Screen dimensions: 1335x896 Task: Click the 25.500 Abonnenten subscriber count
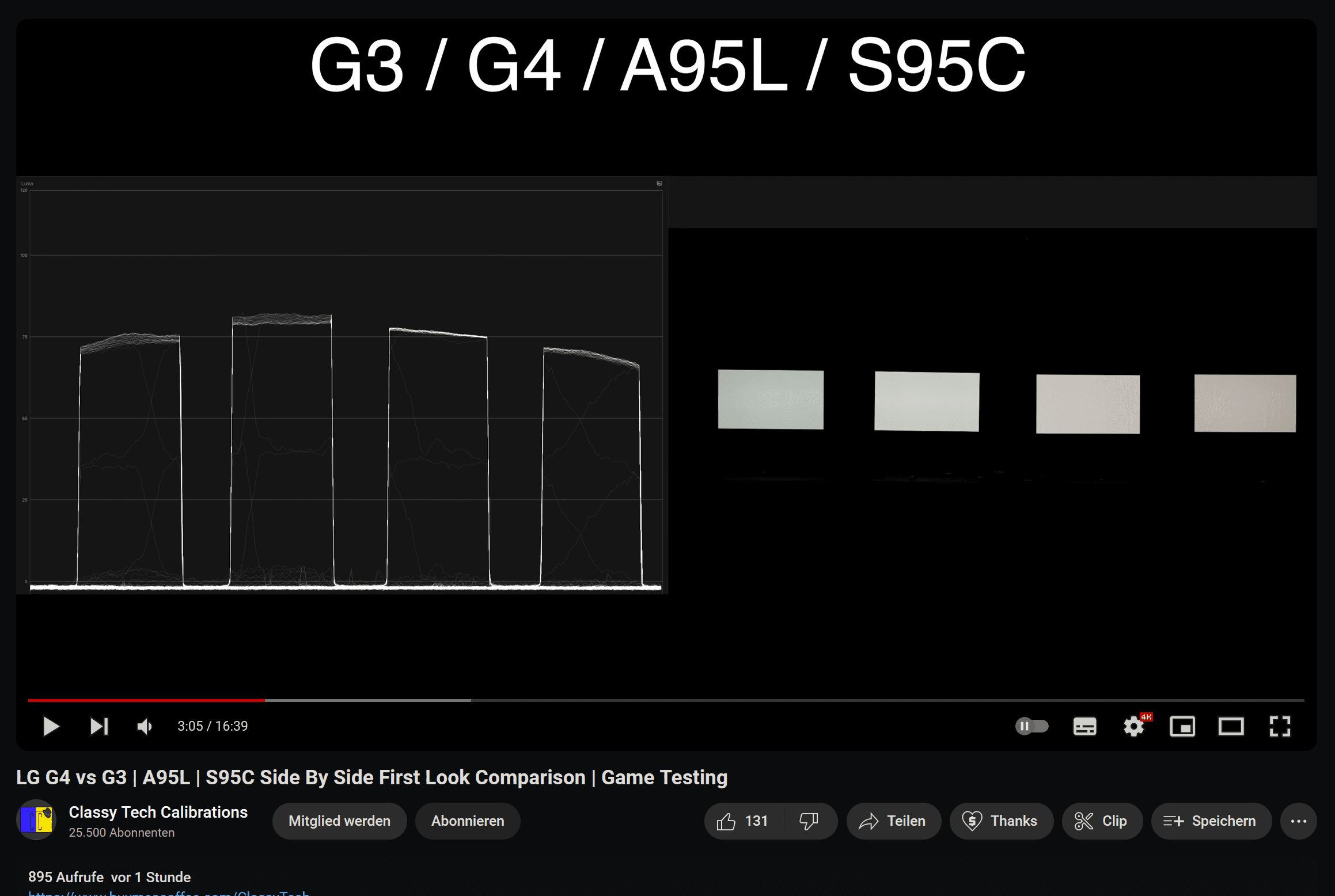(122, 833)
